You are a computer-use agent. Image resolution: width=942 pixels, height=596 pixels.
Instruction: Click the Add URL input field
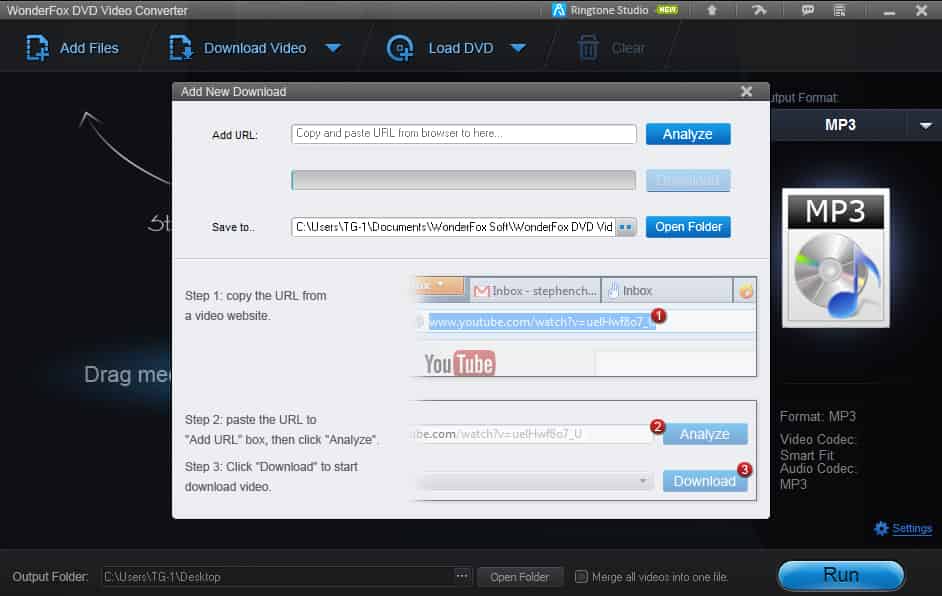tap(464, 134)
